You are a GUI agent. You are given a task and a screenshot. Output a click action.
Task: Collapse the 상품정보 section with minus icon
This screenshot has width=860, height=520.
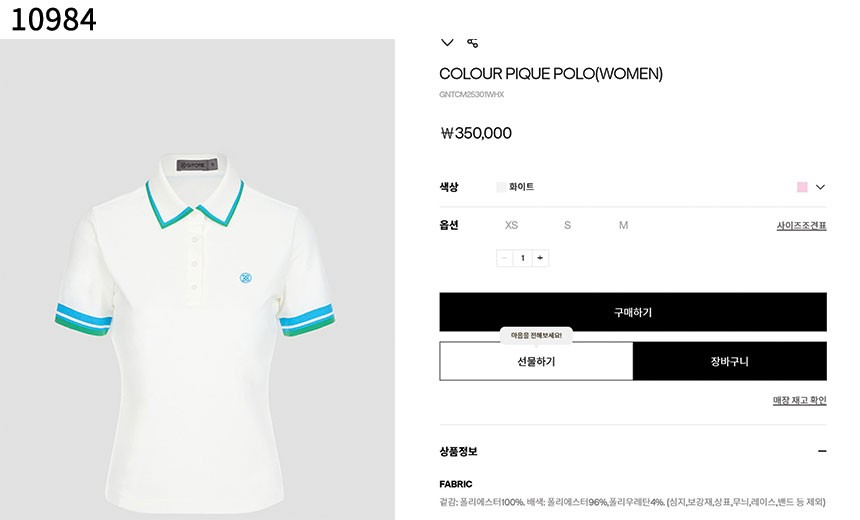point(822,451)
